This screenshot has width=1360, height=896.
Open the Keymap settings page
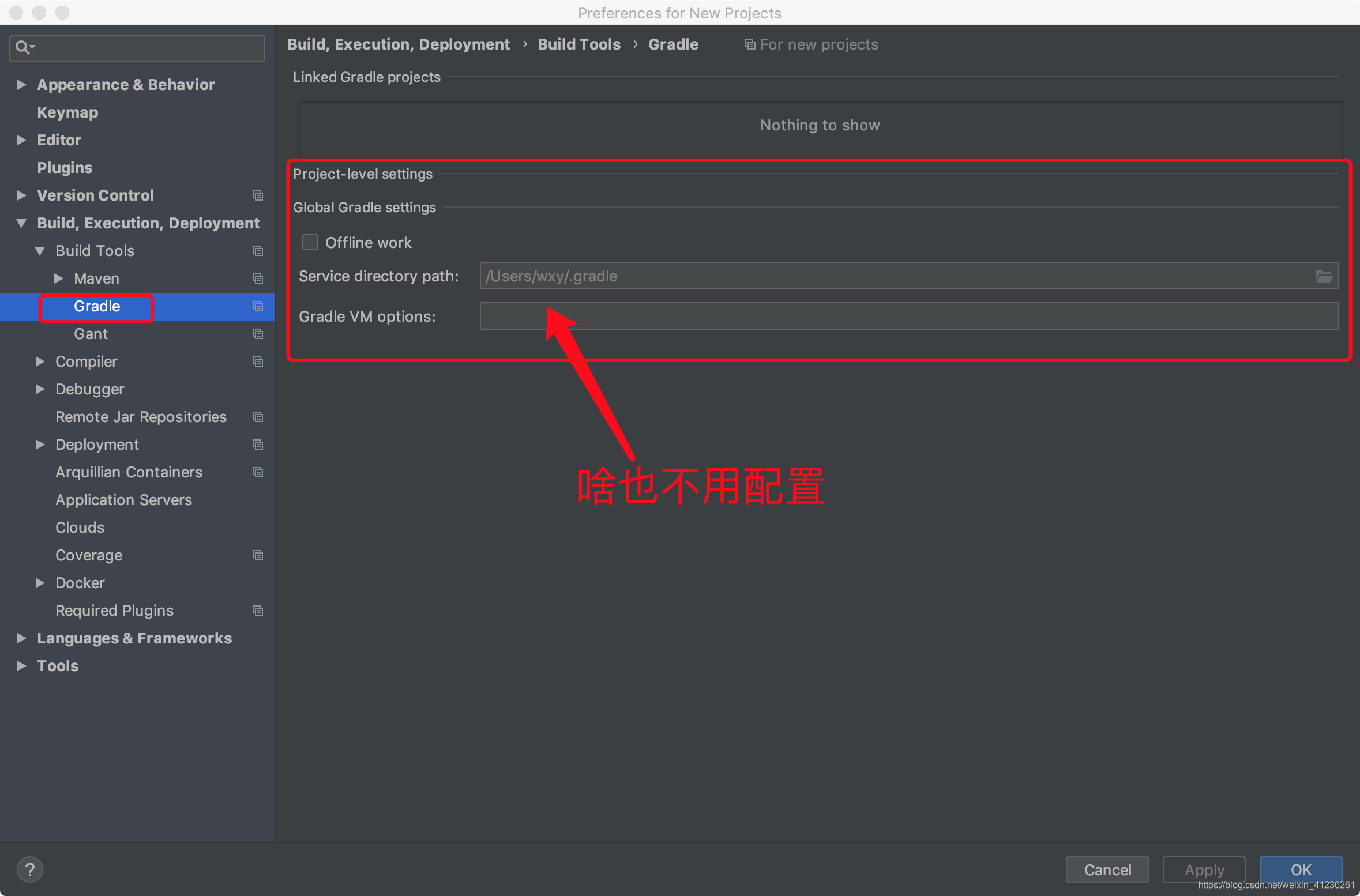click(67, 112)
